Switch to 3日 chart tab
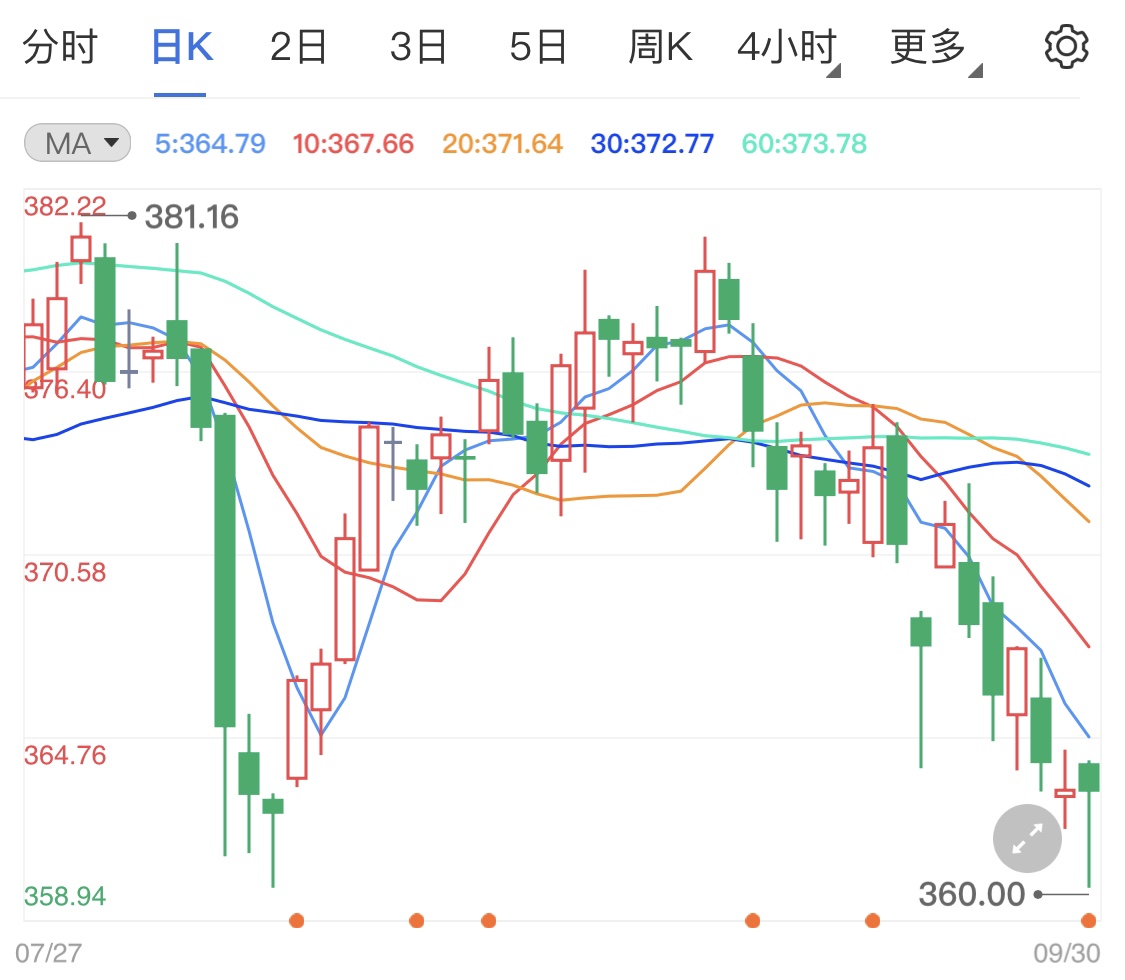Screen dimensions: 1125x980 click(418, 47)
